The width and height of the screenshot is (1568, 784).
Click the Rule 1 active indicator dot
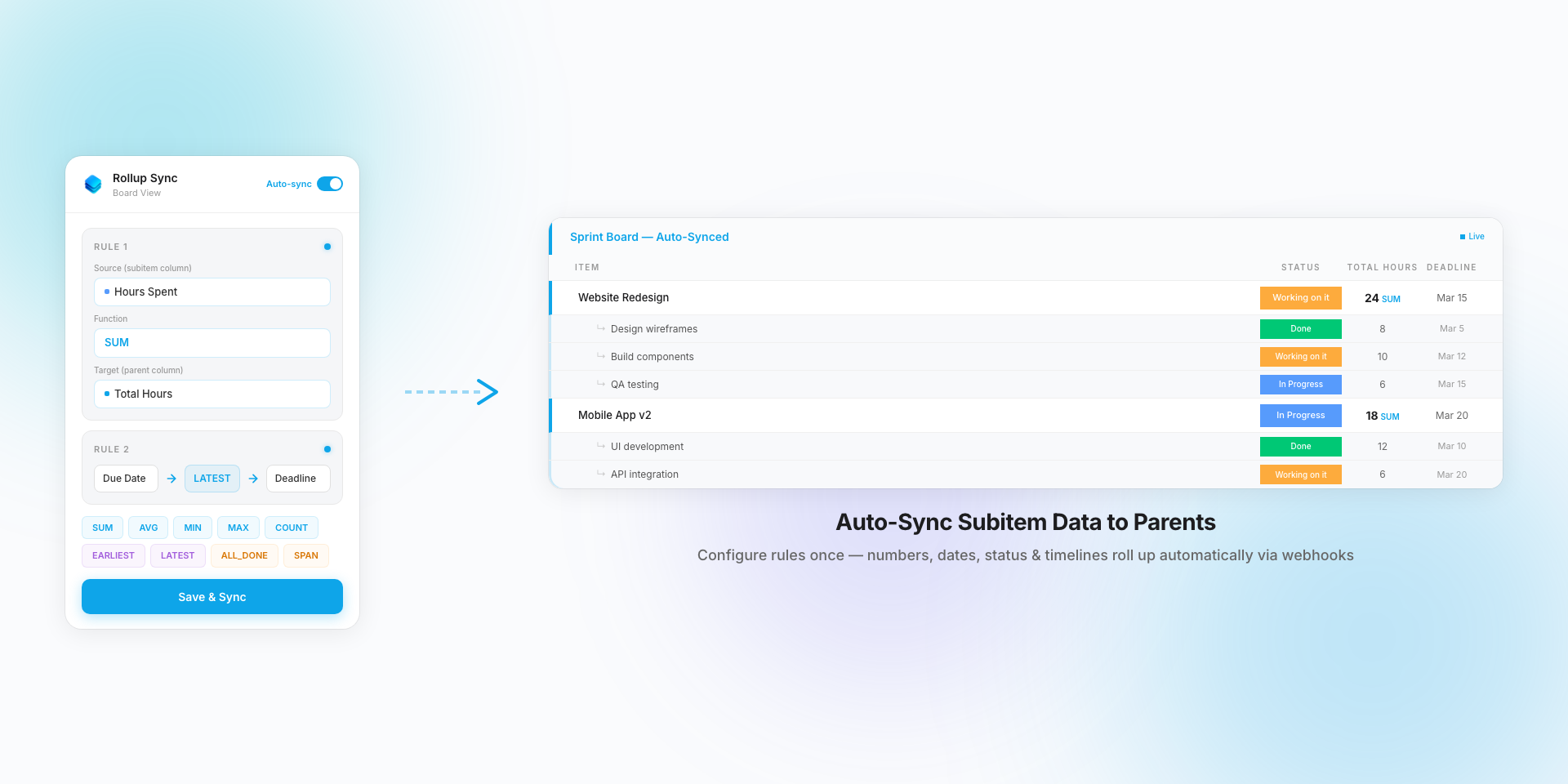pos(327,246)
